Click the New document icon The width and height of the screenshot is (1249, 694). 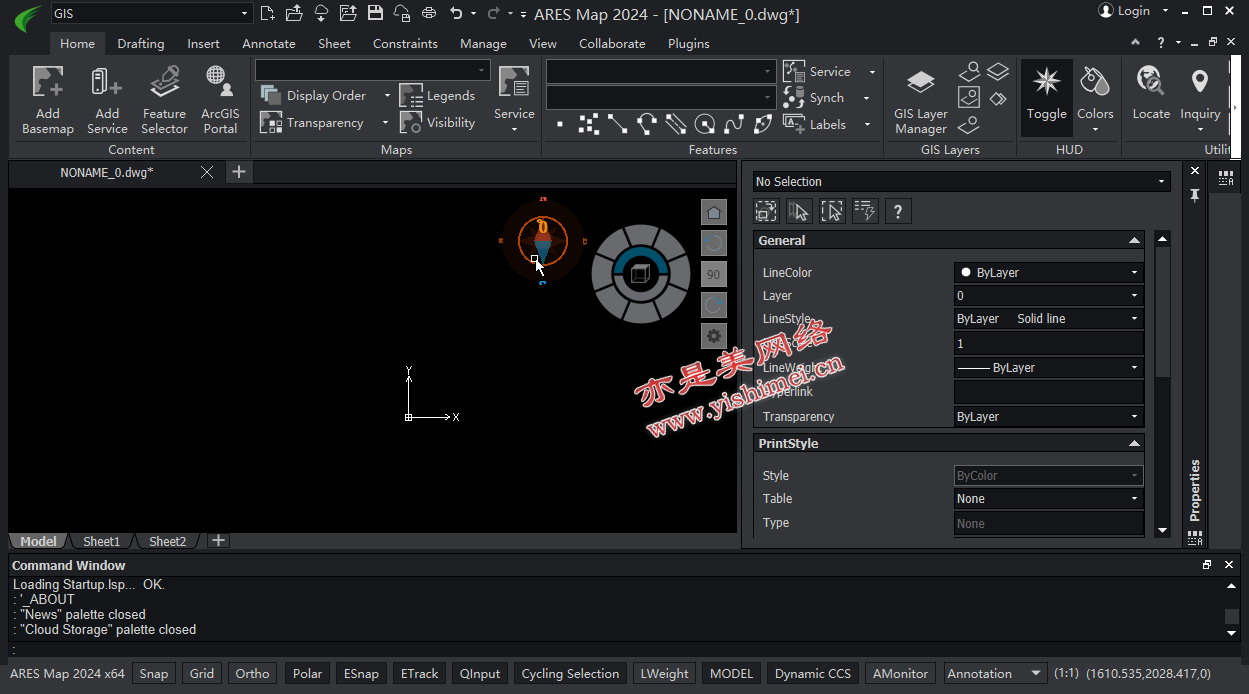pos(267,13)
